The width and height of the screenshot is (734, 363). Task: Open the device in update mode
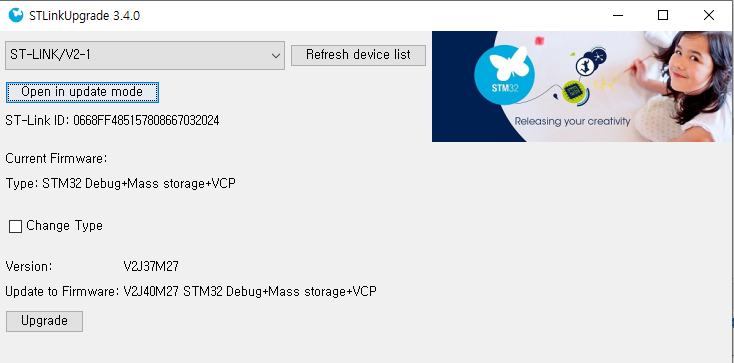82,92
